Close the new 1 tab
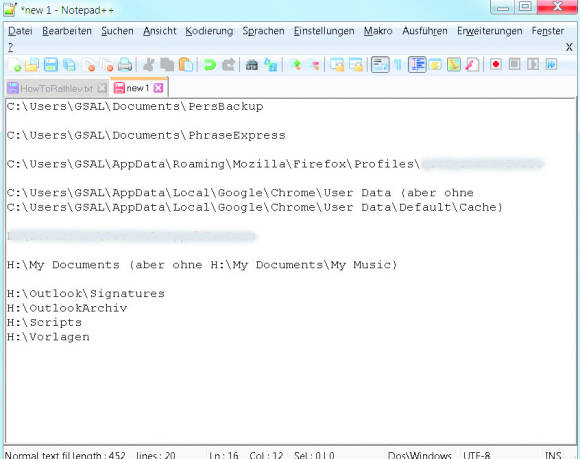Viewport: 580px width, 459px height. tap(158, 88)
